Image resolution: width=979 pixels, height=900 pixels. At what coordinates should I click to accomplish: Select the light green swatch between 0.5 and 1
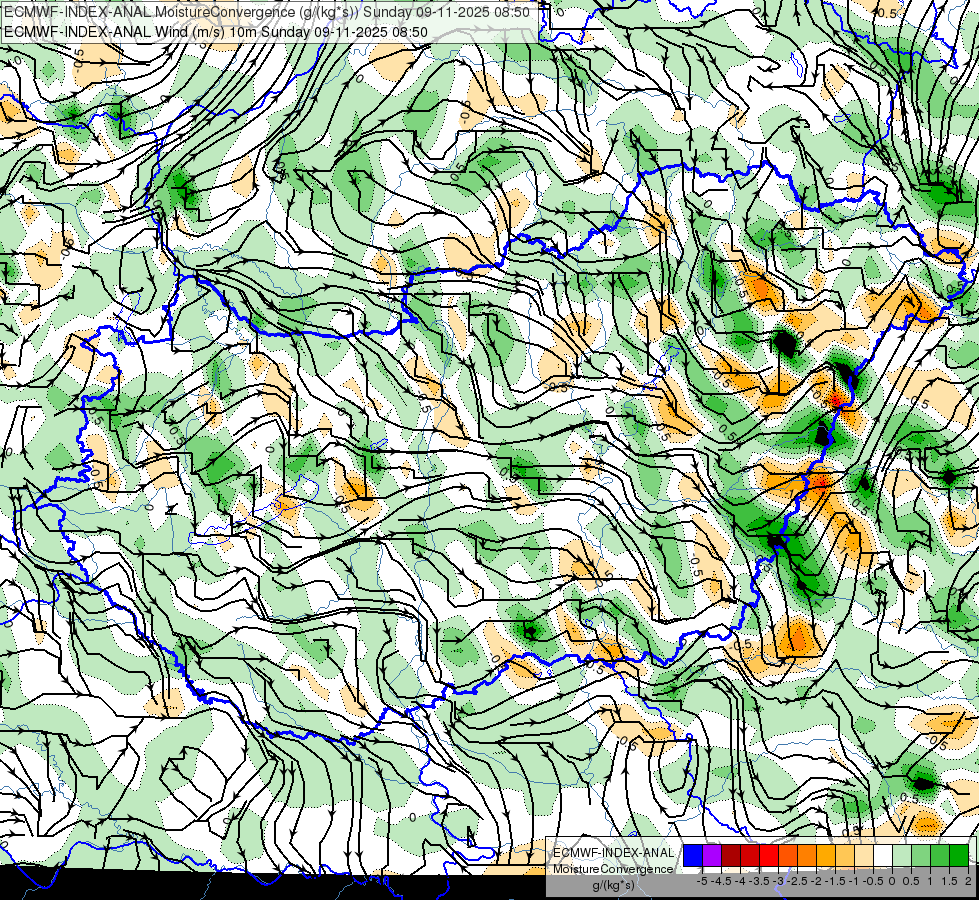tap(921, 855)
